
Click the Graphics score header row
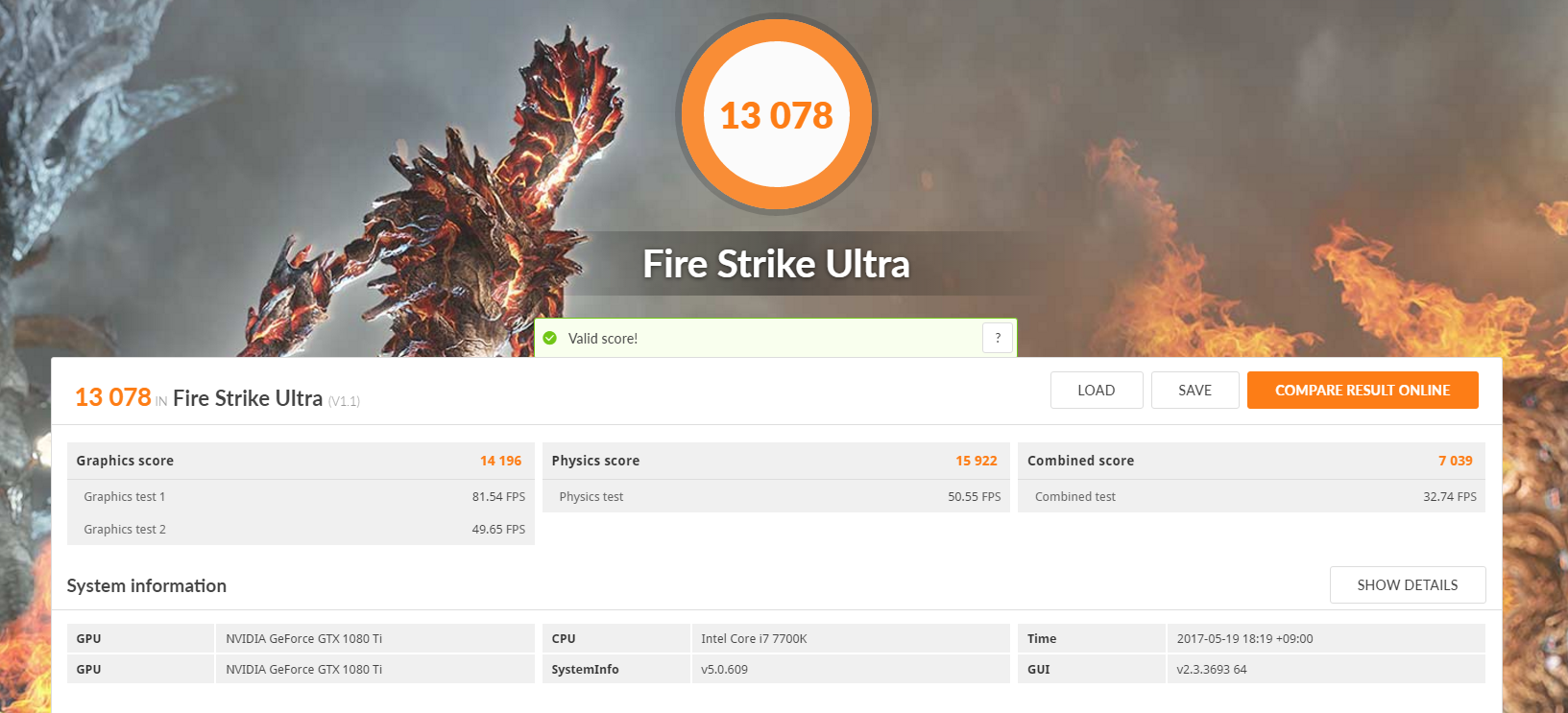point(301,461)
